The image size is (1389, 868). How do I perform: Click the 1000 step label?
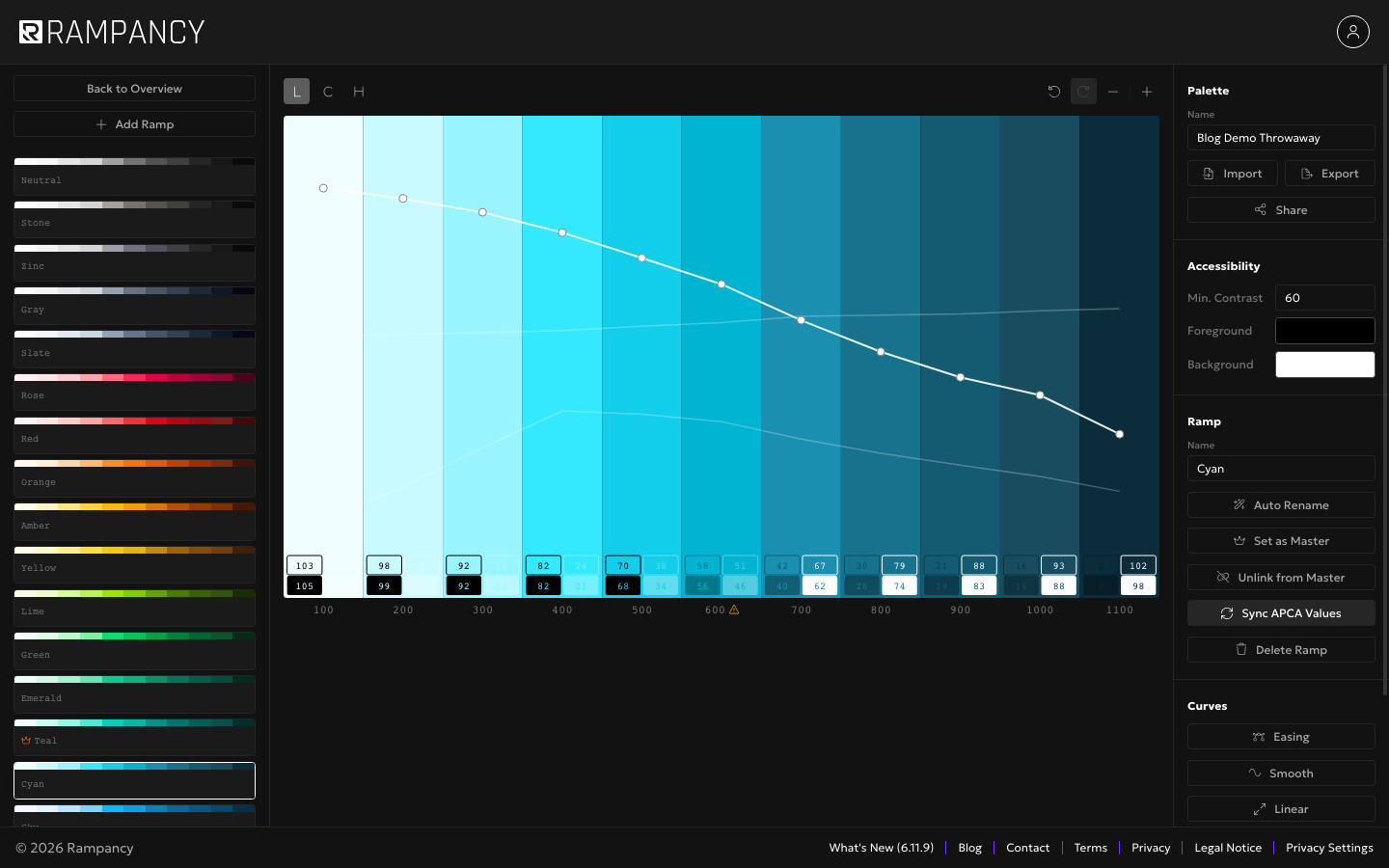(x=1040, y=610)
